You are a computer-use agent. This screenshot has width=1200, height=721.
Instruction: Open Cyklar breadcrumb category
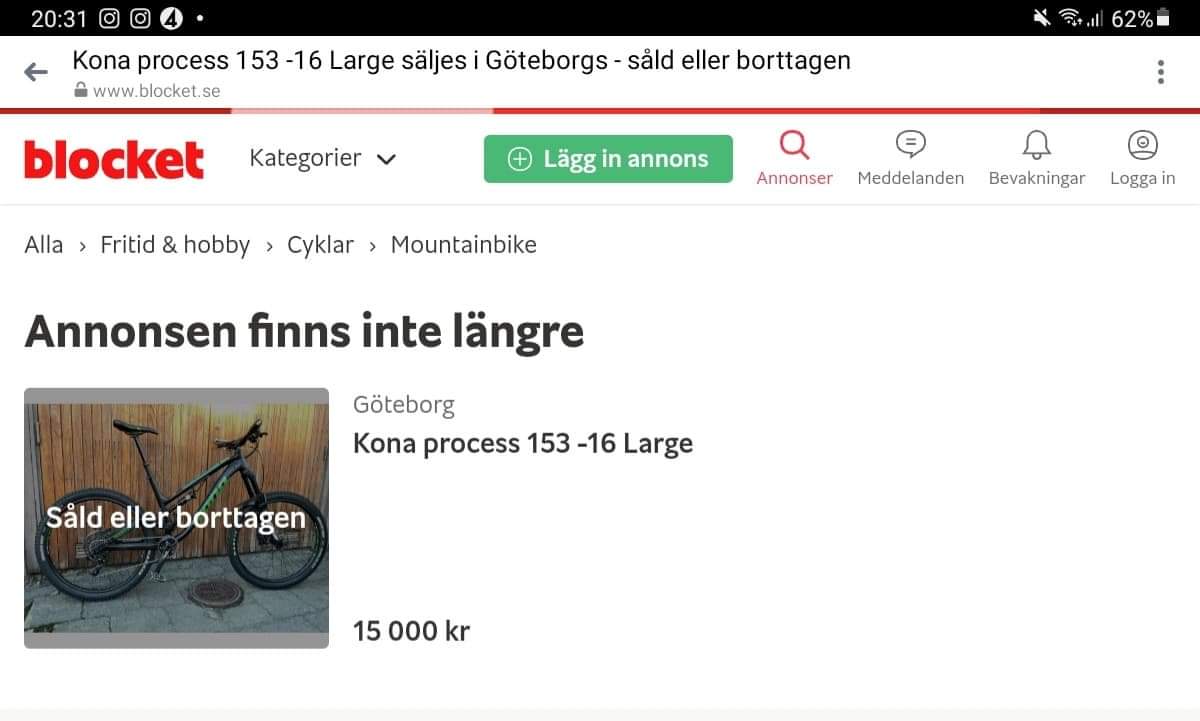pyautogui.click(x=320, y=245)
